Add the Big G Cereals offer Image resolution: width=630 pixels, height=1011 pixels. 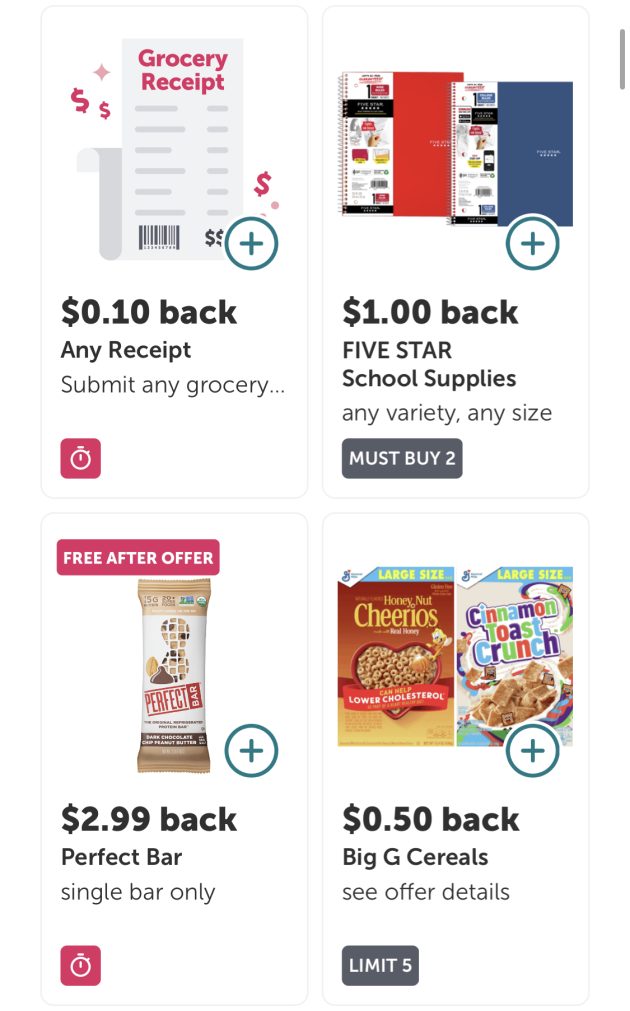532,750
